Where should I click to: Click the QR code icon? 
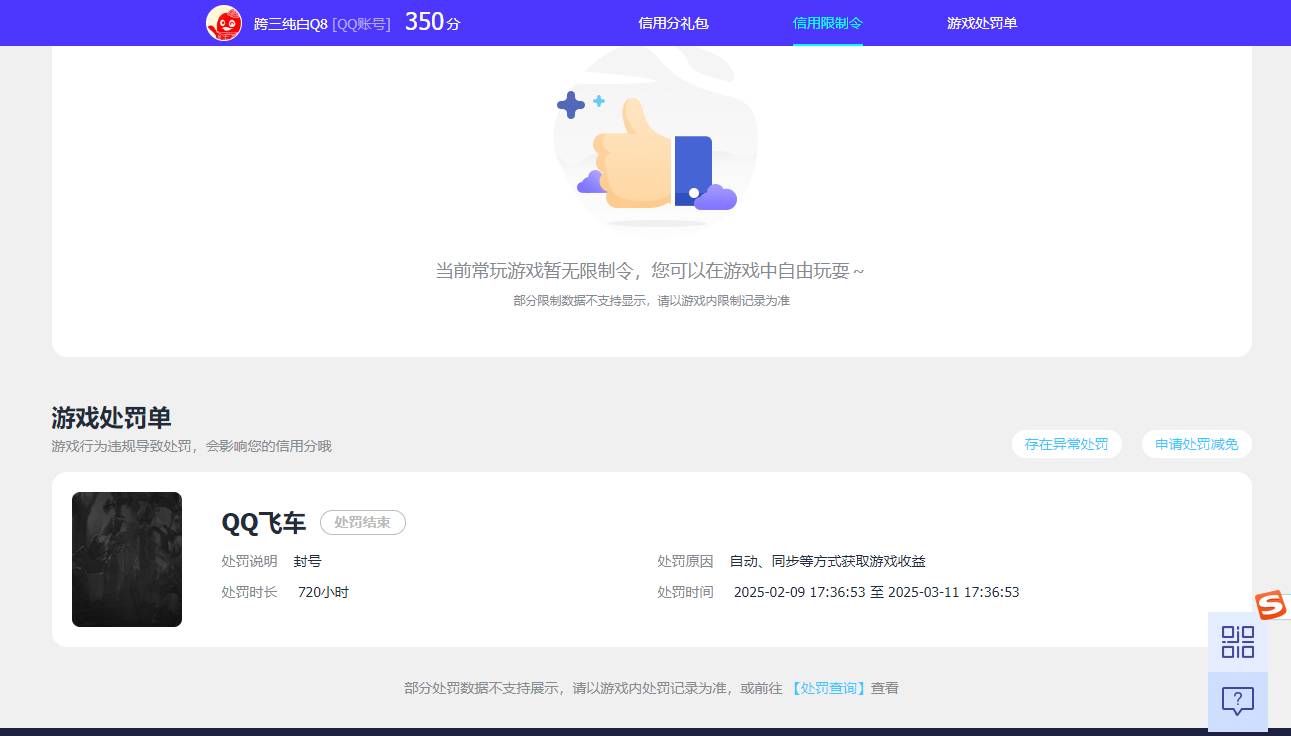pyautogui.click(x=1238, y=643)
